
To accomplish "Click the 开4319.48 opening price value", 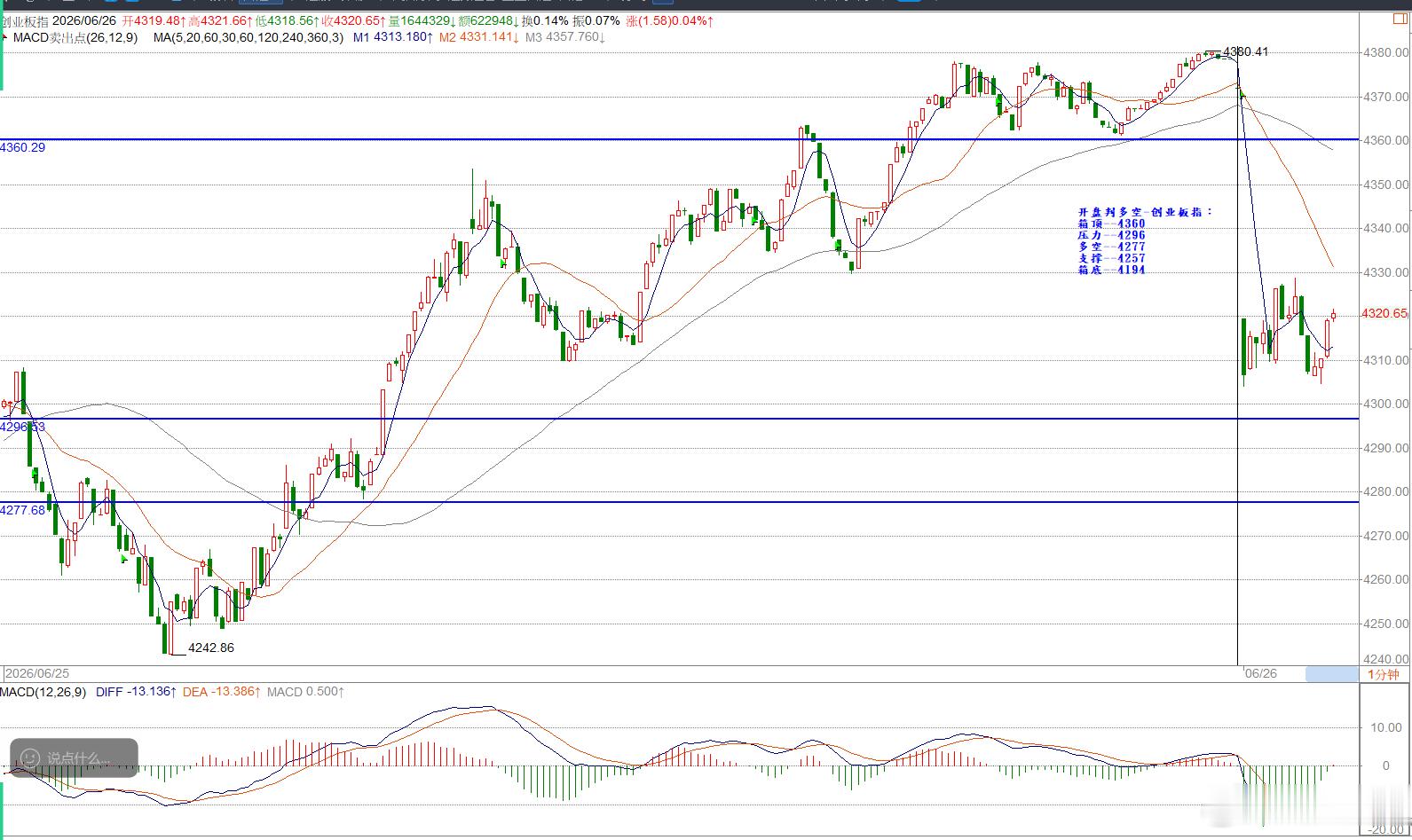I will (154, 20).
